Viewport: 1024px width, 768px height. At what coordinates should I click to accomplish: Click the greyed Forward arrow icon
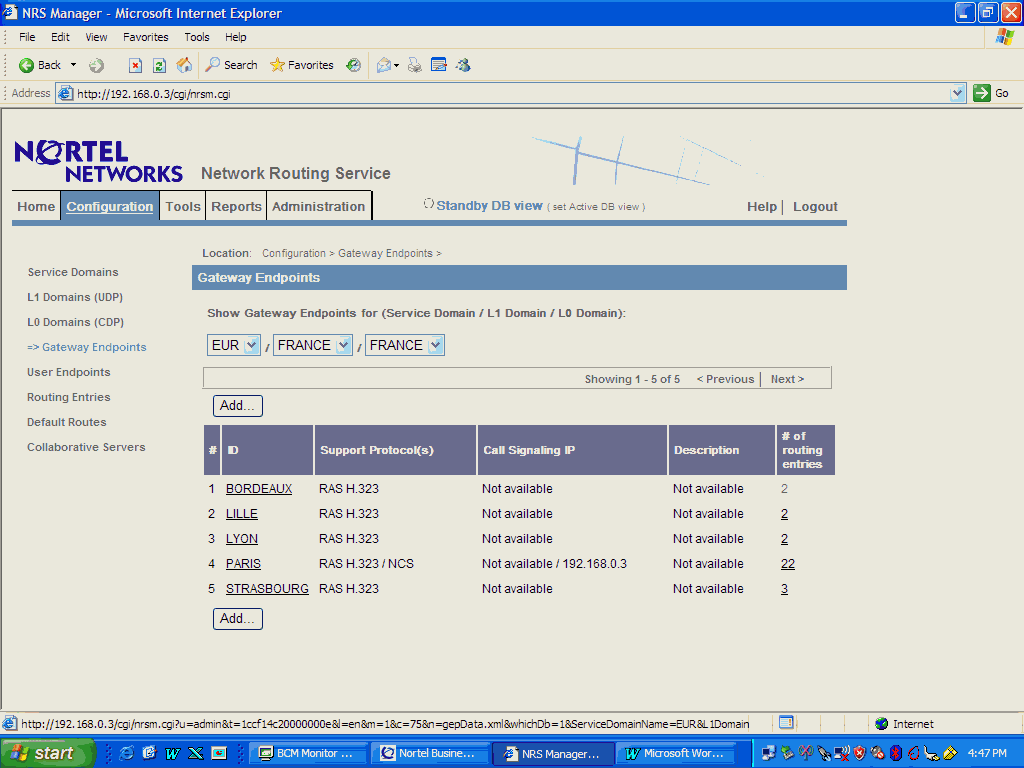(97, 65)
